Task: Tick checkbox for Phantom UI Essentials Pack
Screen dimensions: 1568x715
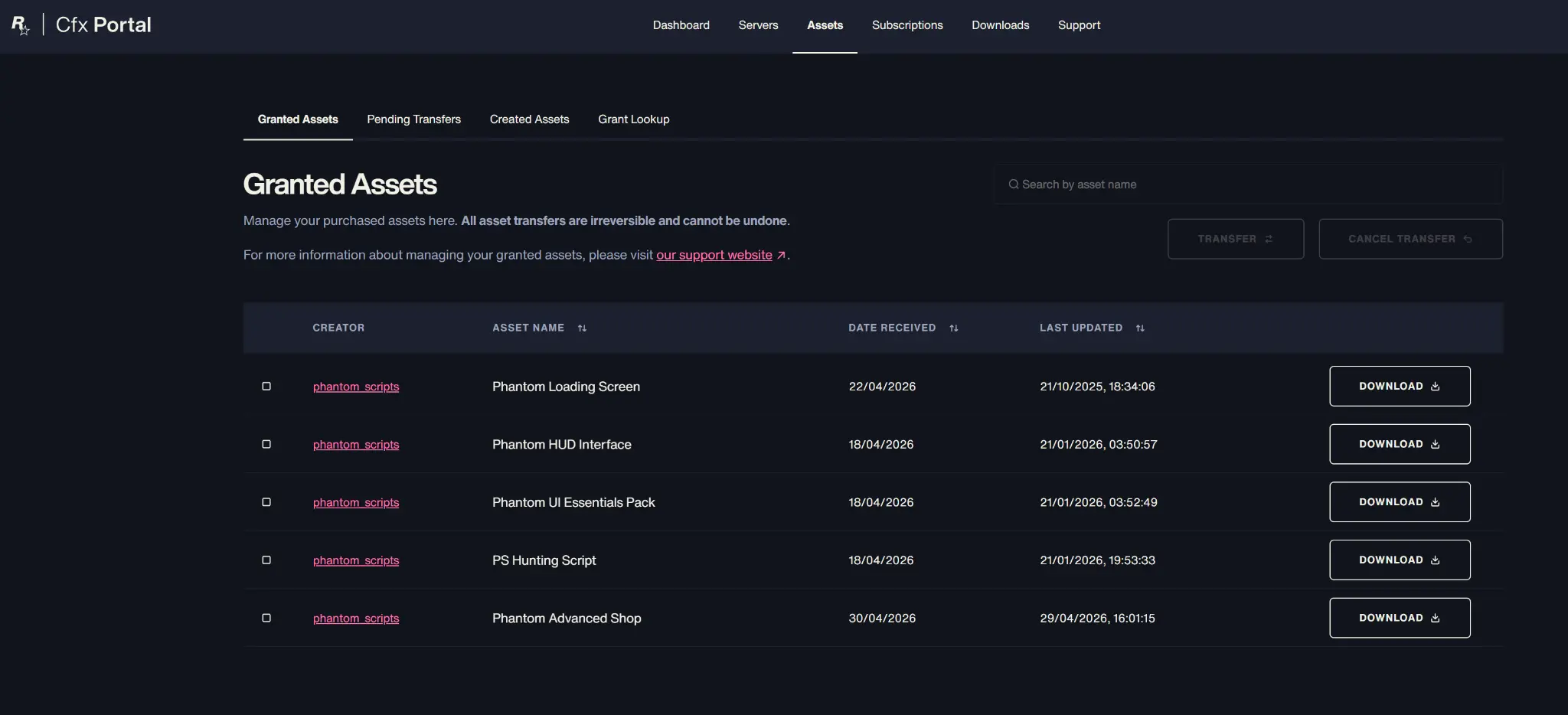Action: (x=266, y=502)
